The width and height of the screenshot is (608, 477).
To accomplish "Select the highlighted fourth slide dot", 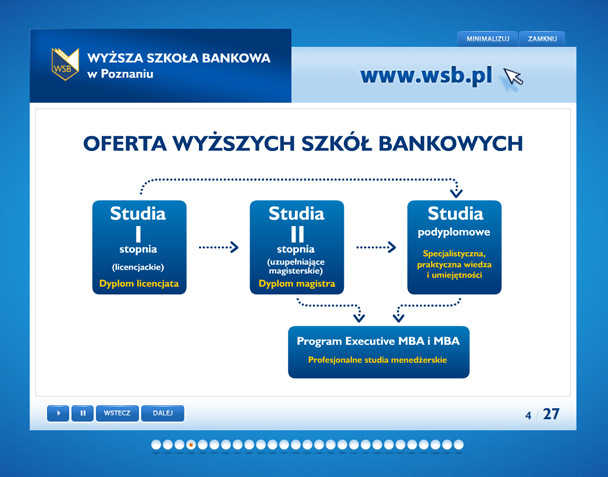I will click(191, 444).
